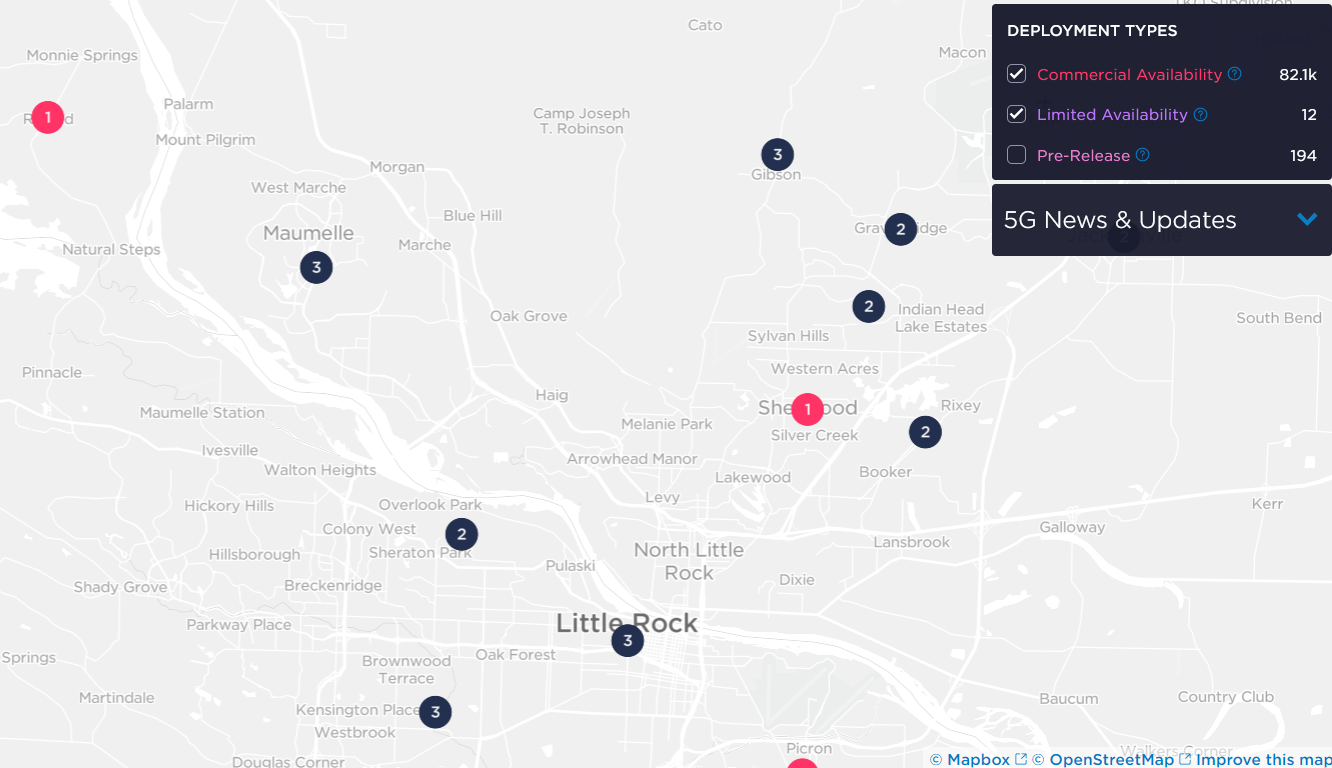Click the pink marker near Roland
The width and height of the screenshot is (1332, 768).
coord(47,117)
